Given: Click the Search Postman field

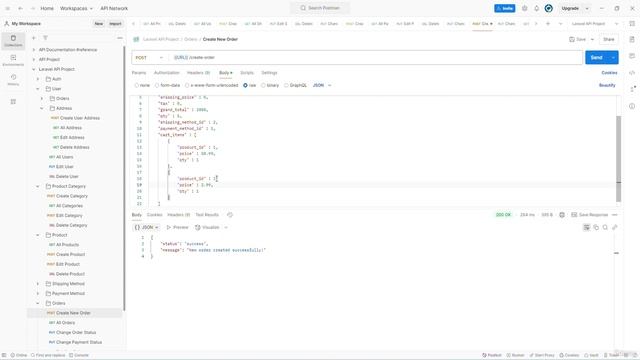Looking at the screenshot, I should click(320, 8).
